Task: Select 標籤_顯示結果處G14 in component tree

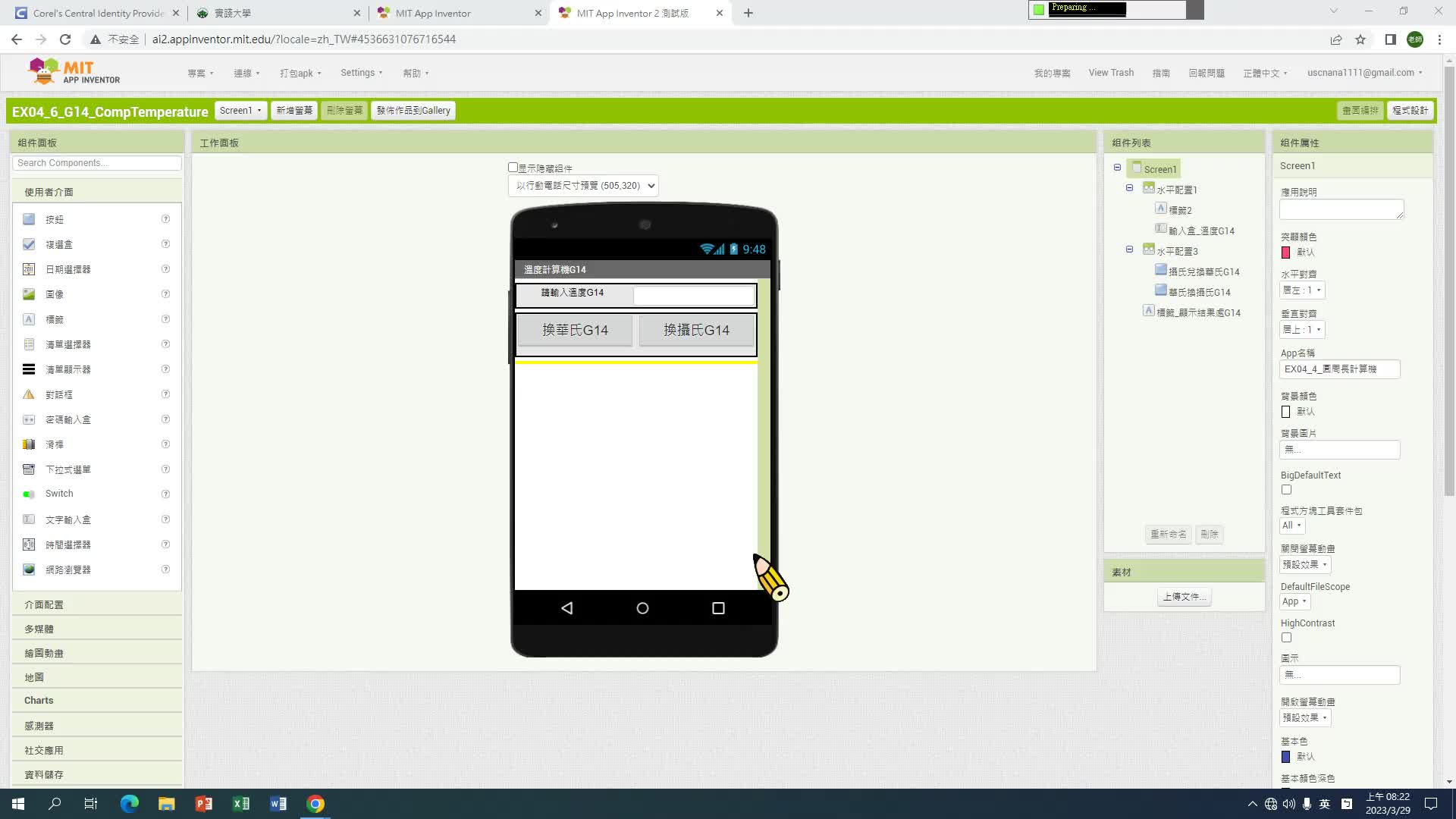Action: [1198, 312]
